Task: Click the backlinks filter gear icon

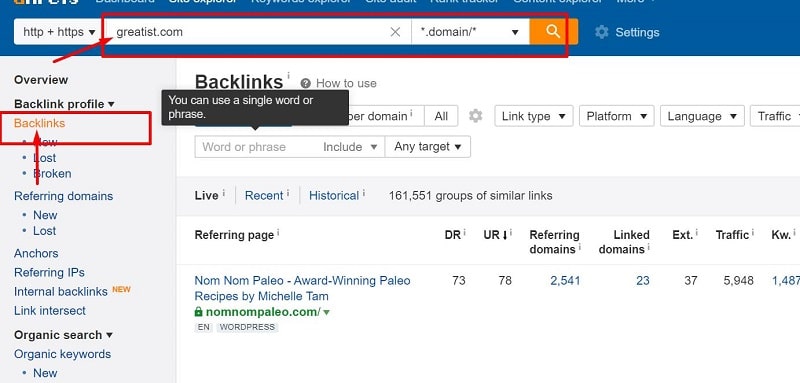Action: click(x=476, y=116)
